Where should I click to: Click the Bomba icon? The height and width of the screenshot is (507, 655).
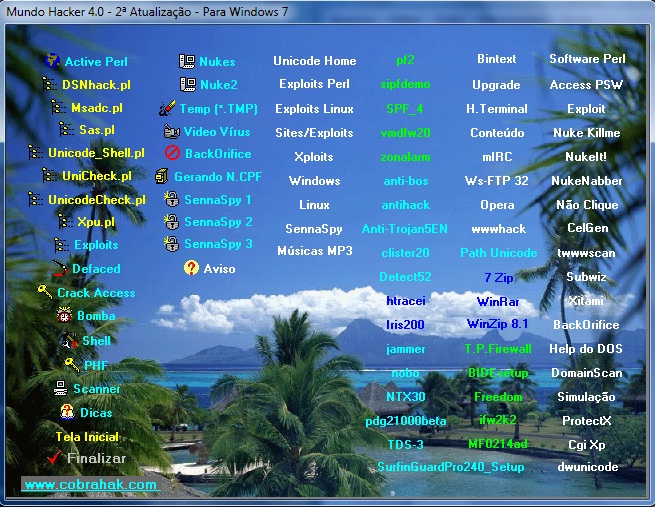pos(65,316)
